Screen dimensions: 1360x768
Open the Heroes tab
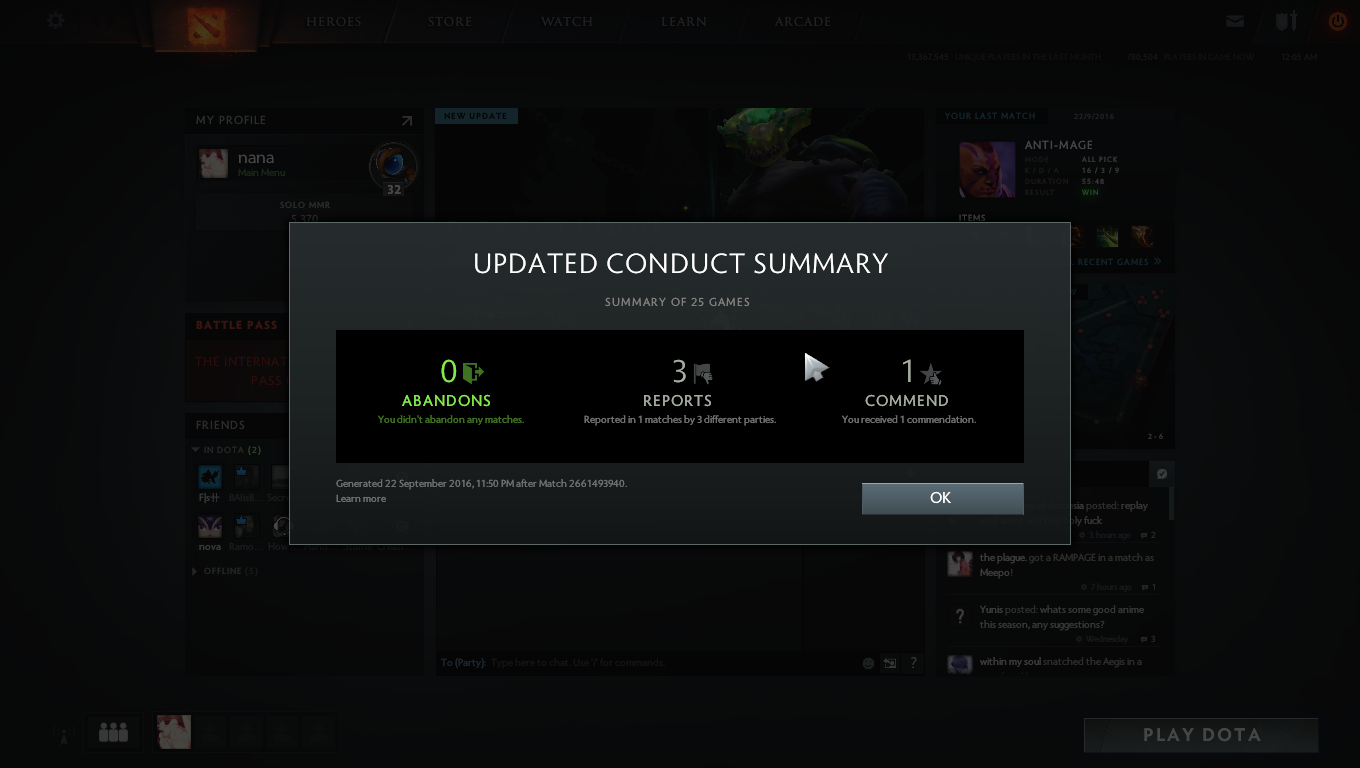point(334,21)
